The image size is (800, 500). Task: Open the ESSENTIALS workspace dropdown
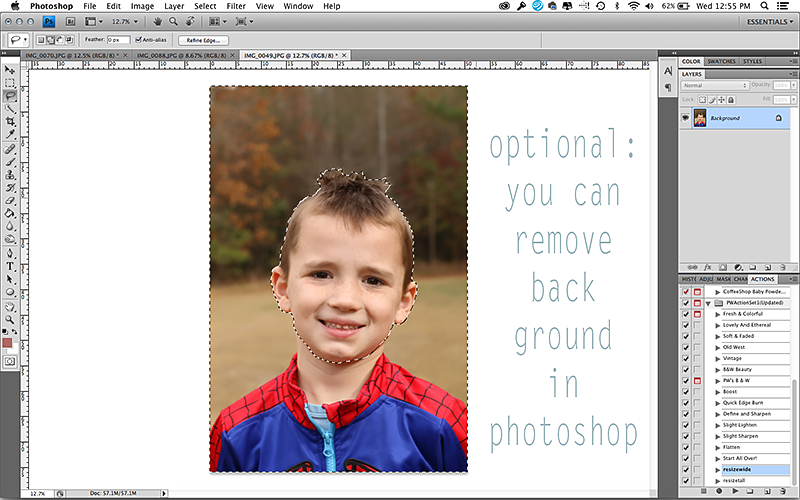pos(769,21)
